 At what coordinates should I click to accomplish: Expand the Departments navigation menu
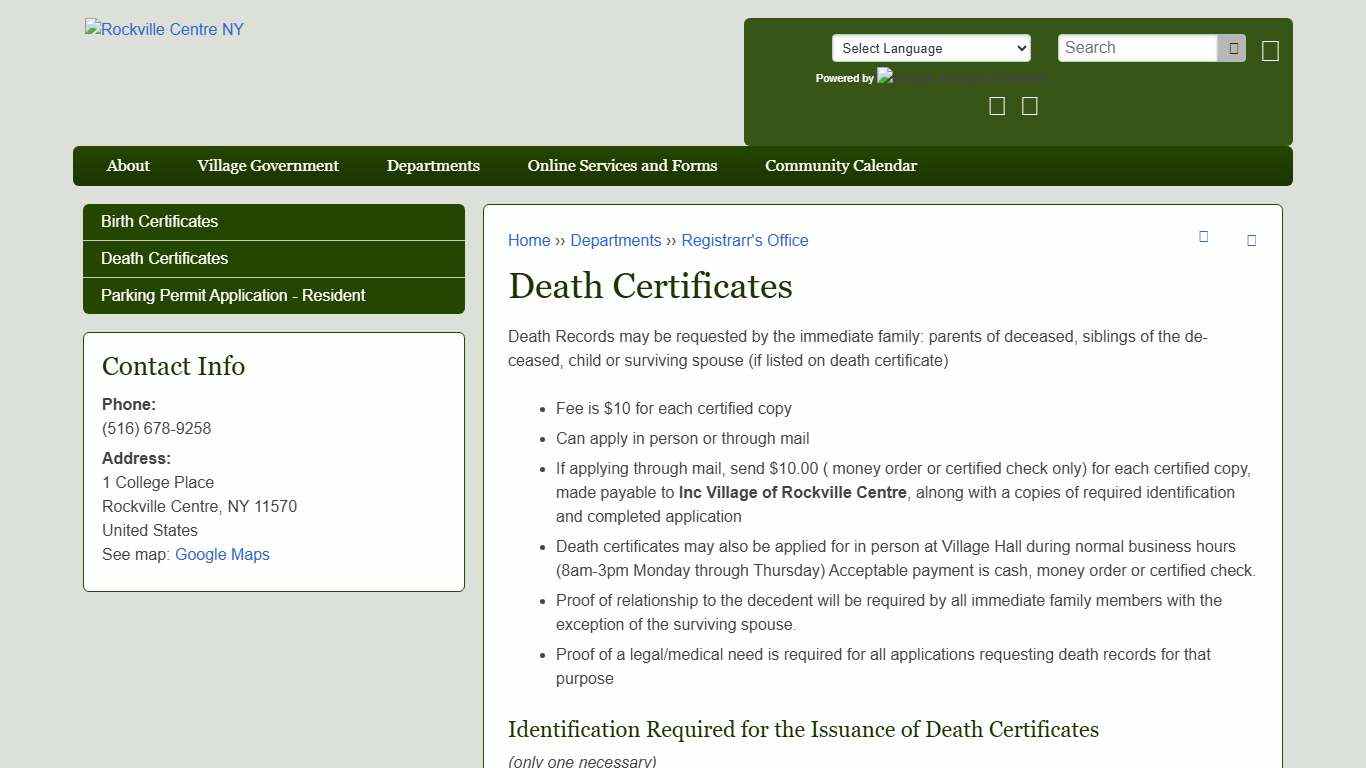tap(433, 165)
